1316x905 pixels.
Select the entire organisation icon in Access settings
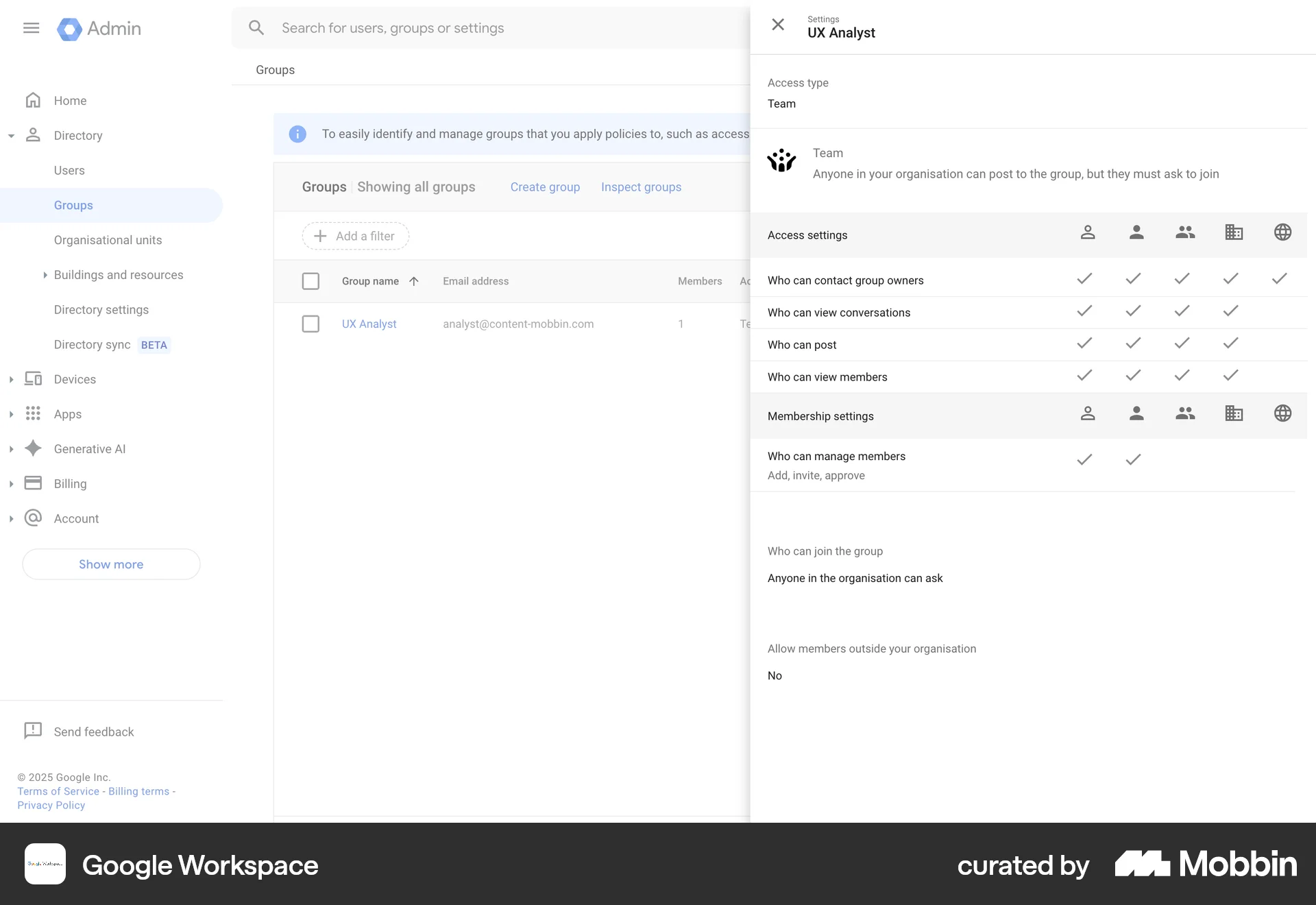point(1234,232)
